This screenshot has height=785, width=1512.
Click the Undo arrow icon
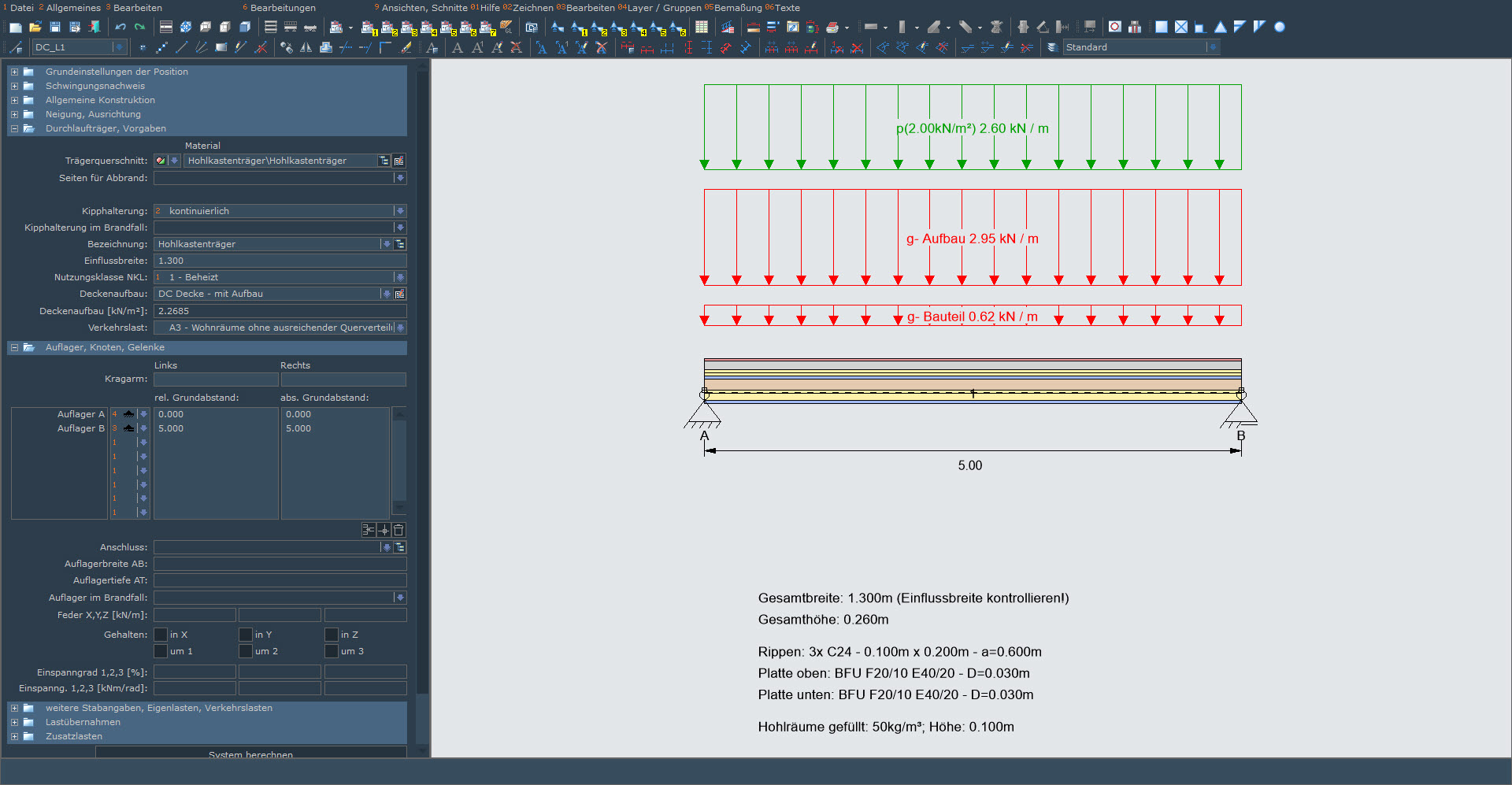(120, 27)
